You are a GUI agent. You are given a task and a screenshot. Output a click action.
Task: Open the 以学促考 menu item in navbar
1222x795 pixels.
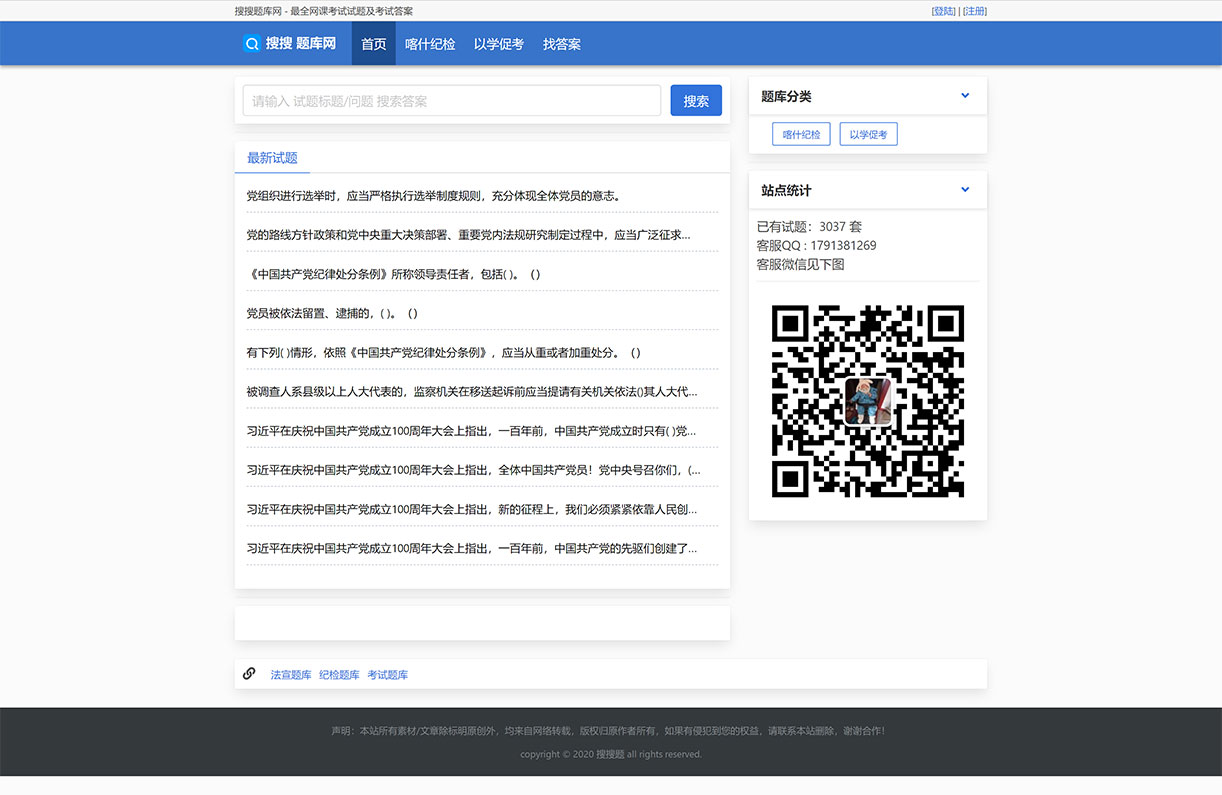click(x=499, y=43)
